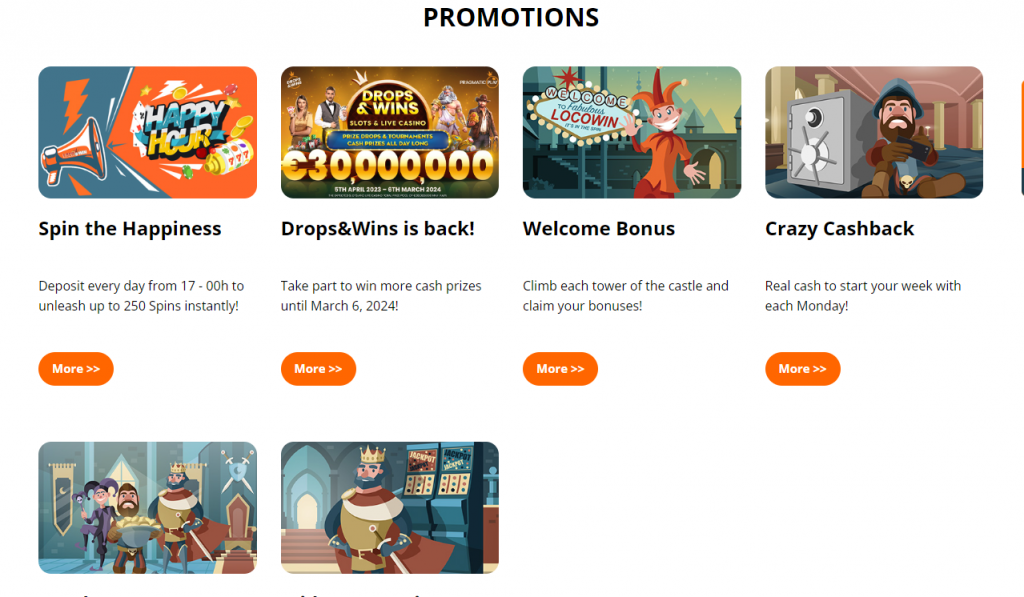
Task: Open the Crazy Cashback safe banner
Action: [874, 132]
